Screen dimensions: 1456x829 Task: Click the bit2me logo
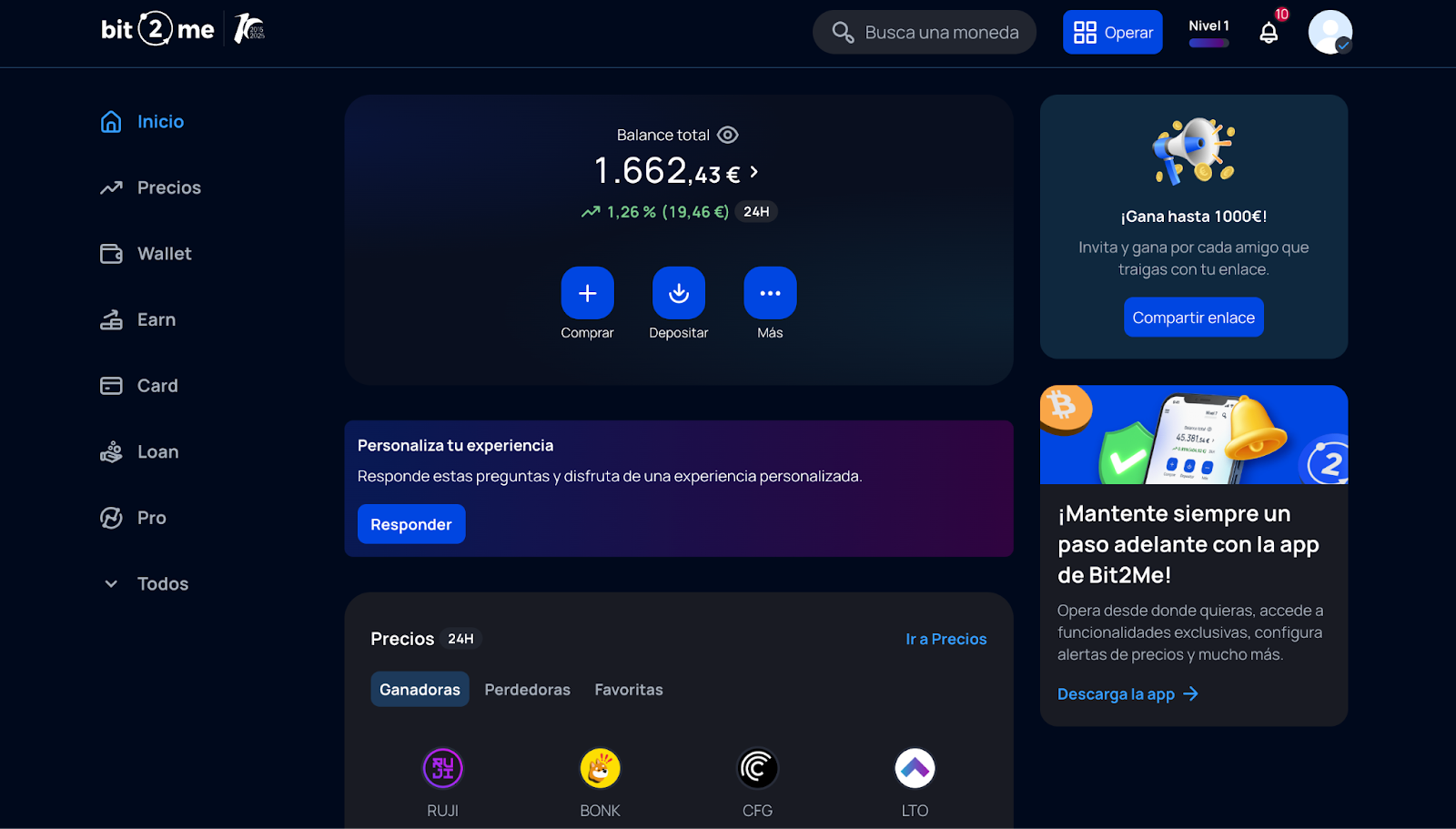(157, 30)
